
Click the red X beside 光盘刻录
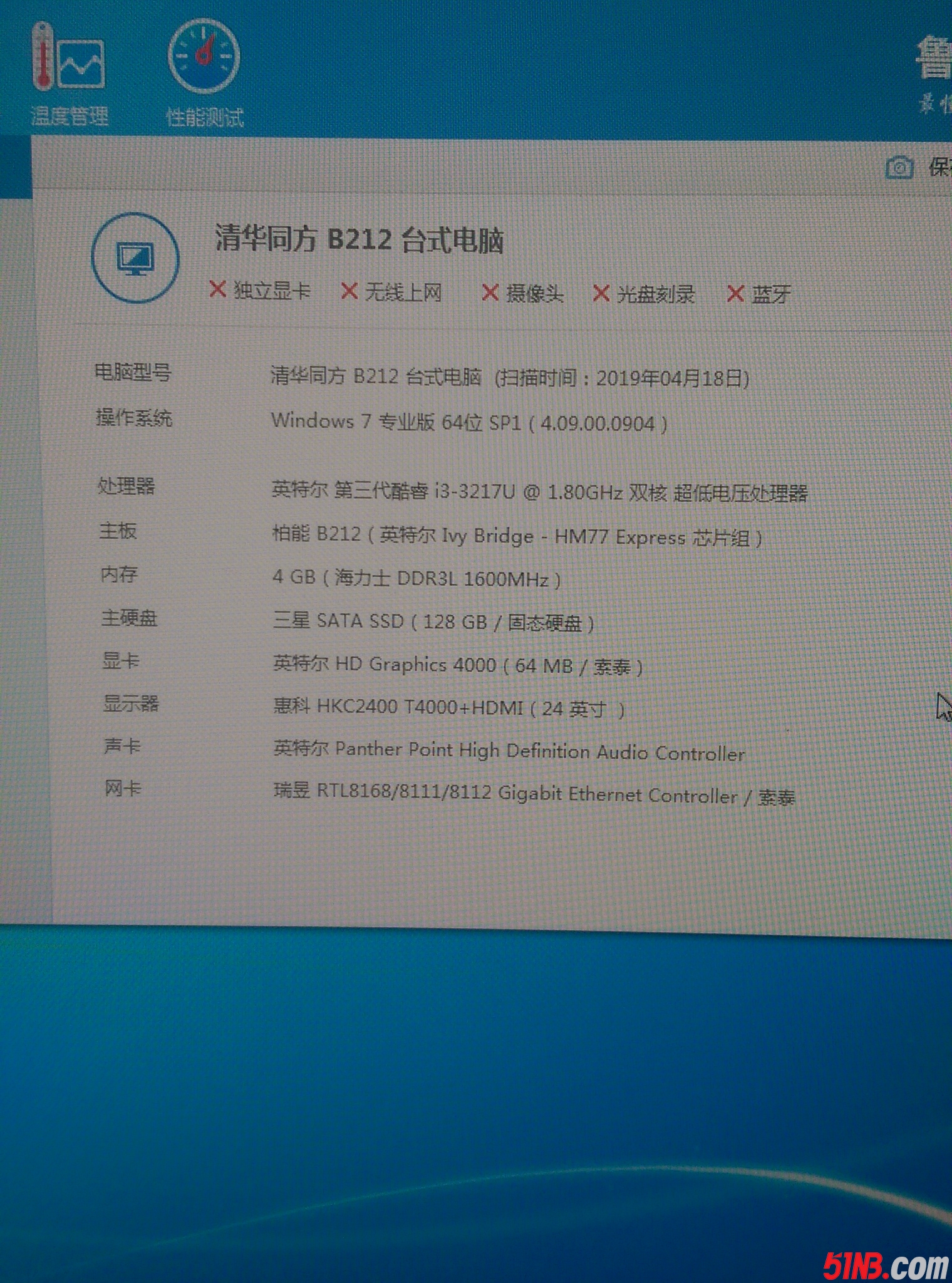pyautogui.click(x=601, y=293)
